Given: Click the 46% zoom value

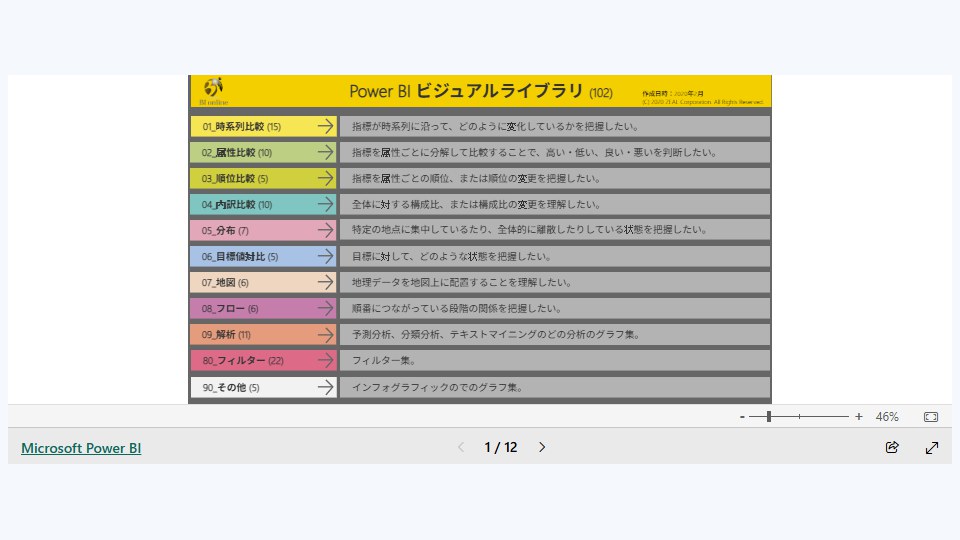Looking at the screenshot, I should (x=887, y=417).
